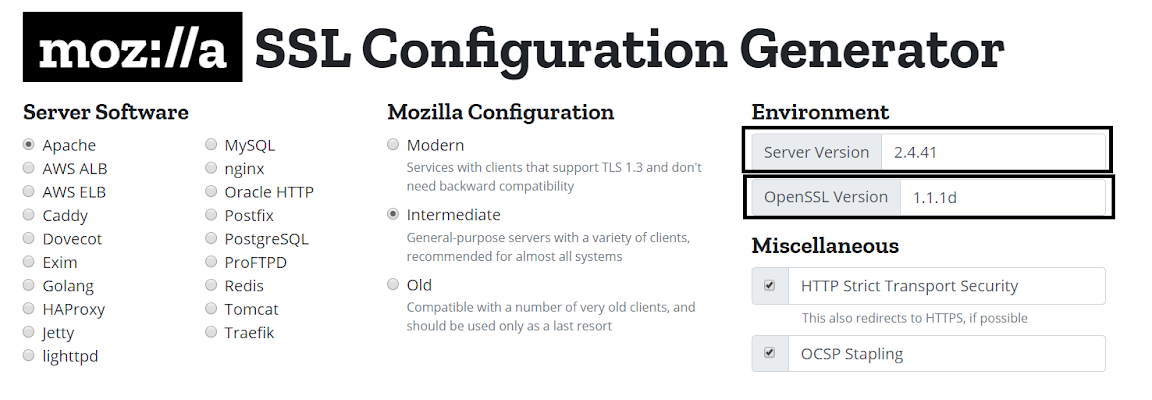This screenshot has width=1152, height=400.
Task: Select the Old configuration option
Action: (393, 285)
